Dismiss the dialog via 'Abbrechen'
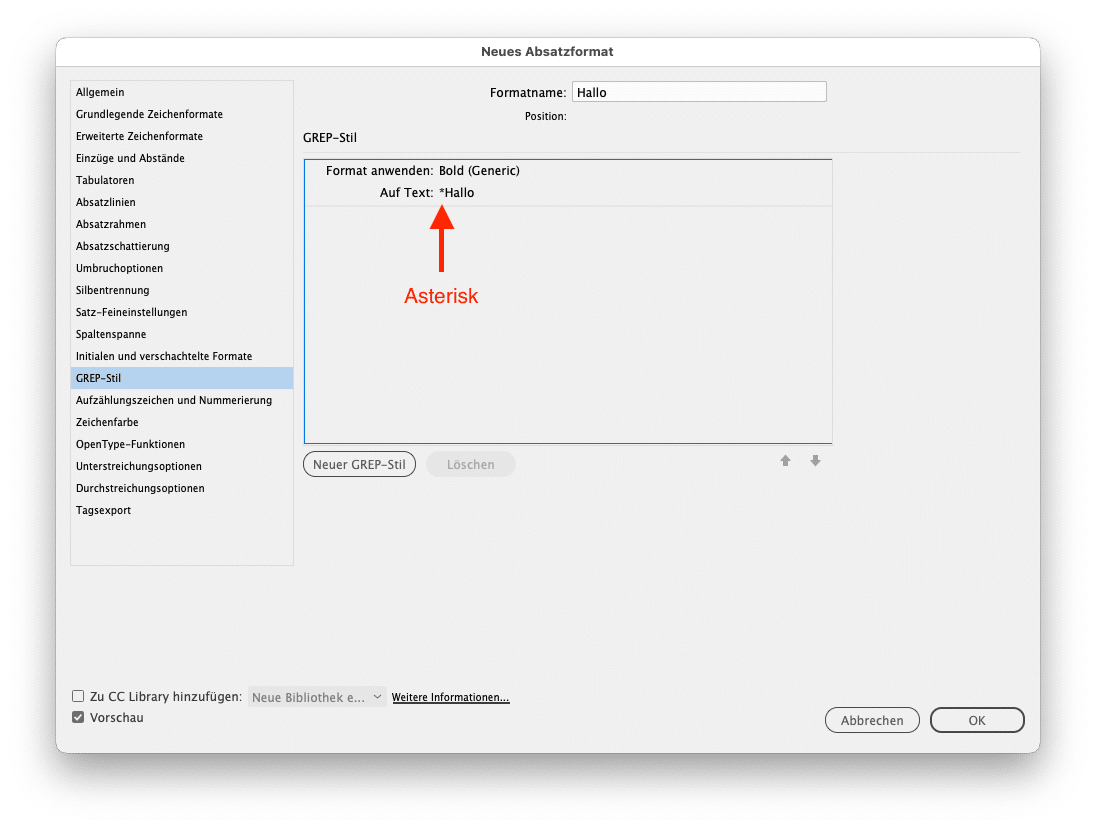Screen dimensions: 1096x827 [x=872, y=720]
